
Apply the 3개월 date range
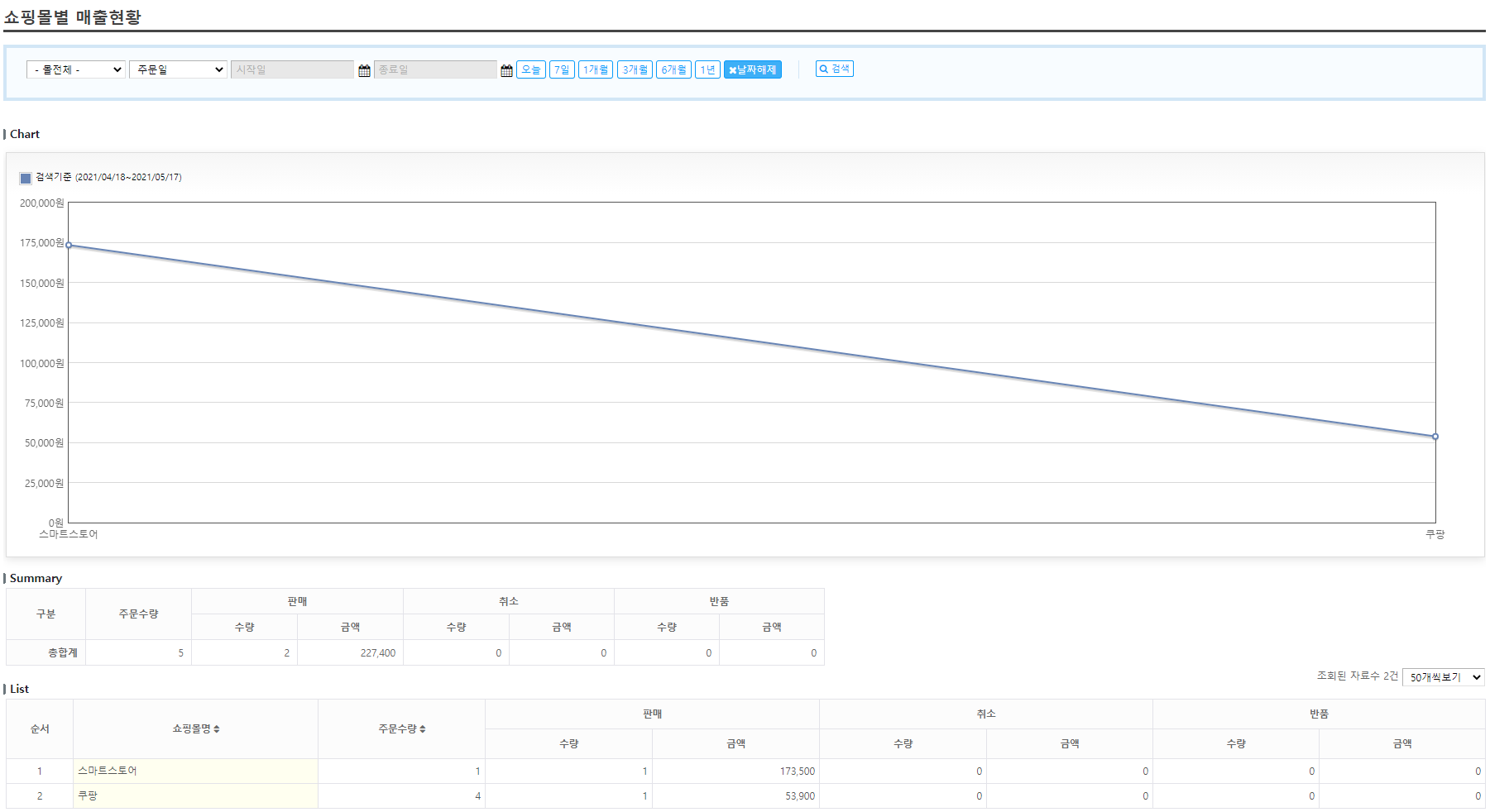(635, 70)
